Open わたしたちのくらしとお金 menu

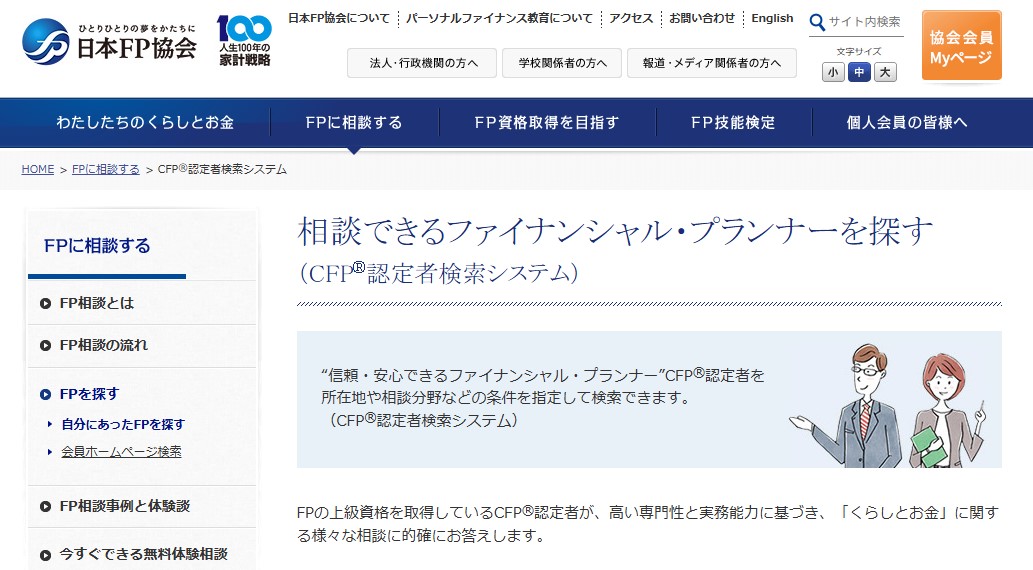point(145,123)
